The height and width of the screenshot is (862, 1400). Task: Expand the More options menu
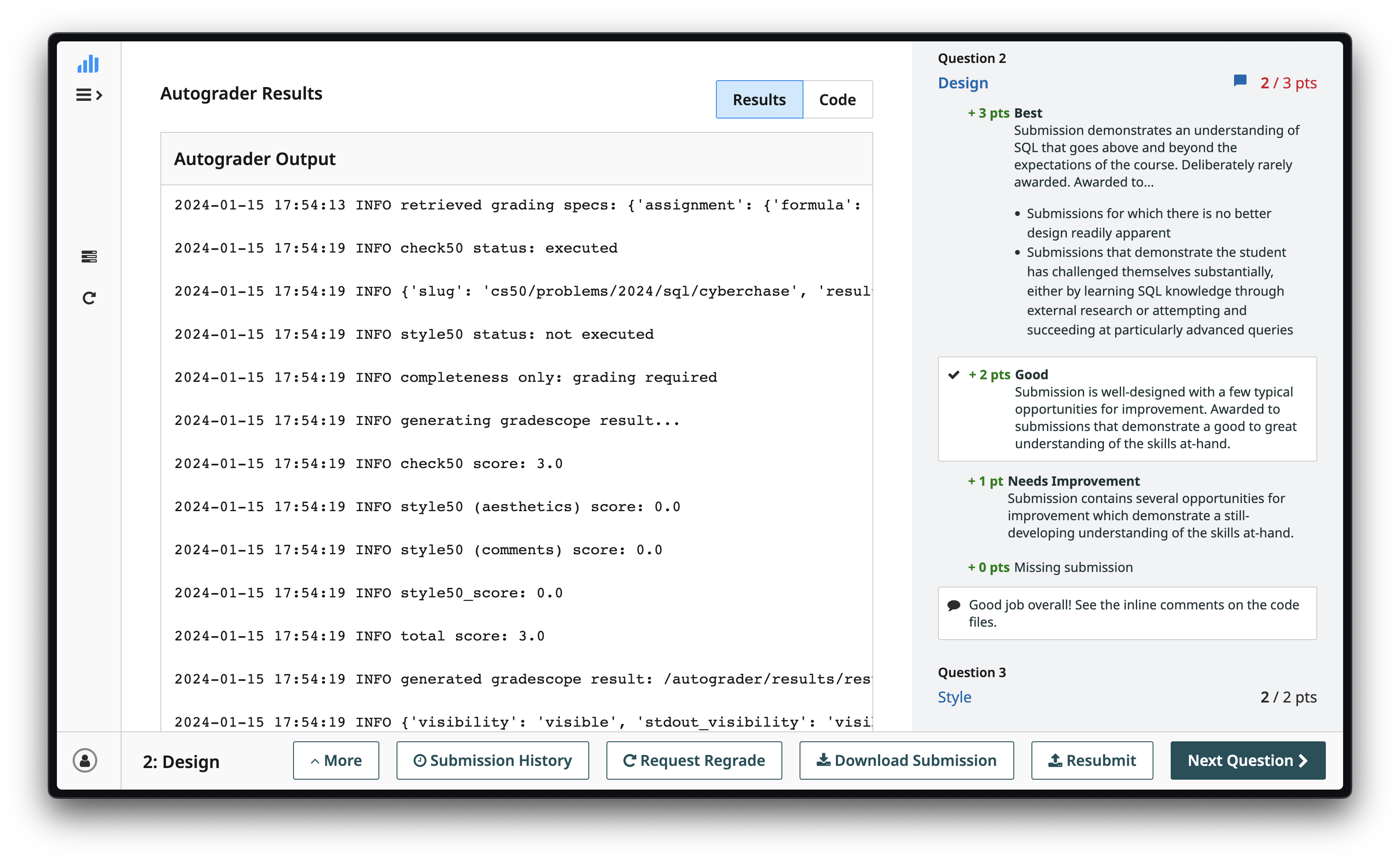pos(336,761)
